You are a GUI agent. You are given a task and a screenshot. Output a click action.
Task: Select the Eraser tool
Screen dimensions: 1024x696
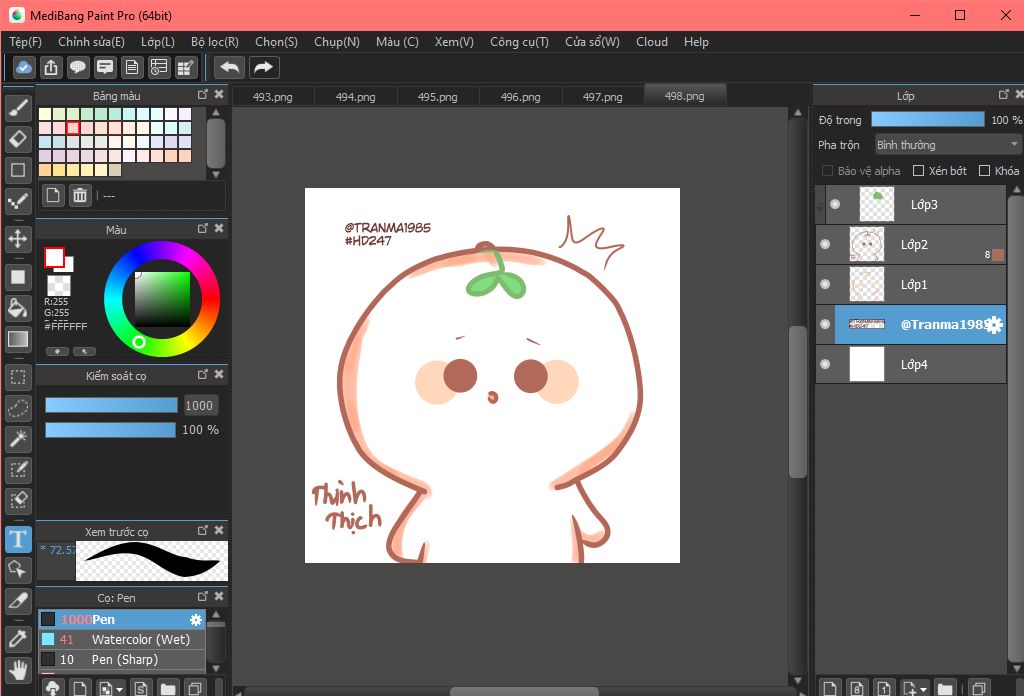coord(18,138)
